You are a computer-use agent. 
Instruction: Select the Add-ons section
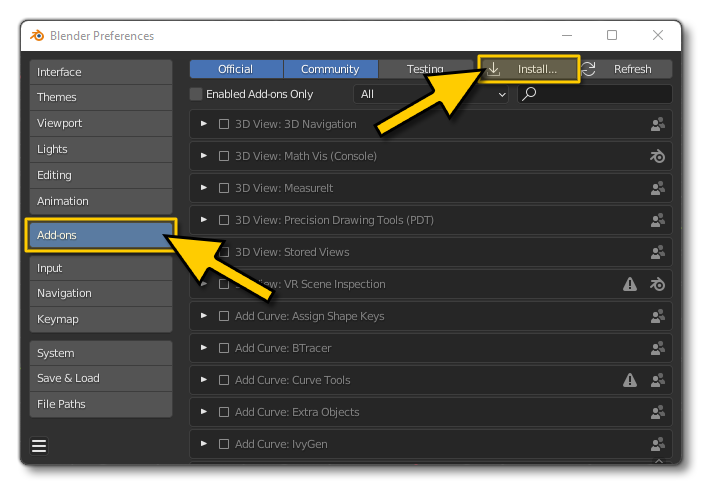(101, 235)
